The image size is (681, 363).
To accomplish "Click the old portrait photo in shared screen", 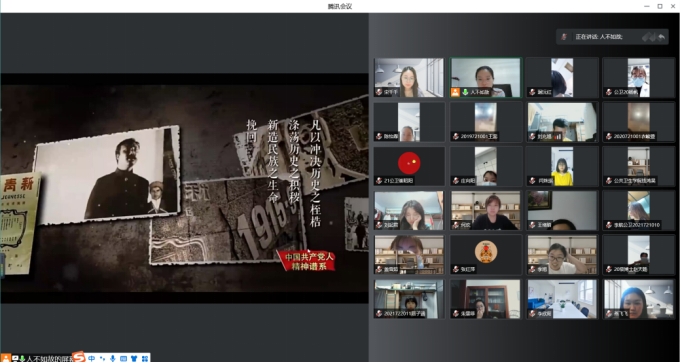I will click(107, 175).
